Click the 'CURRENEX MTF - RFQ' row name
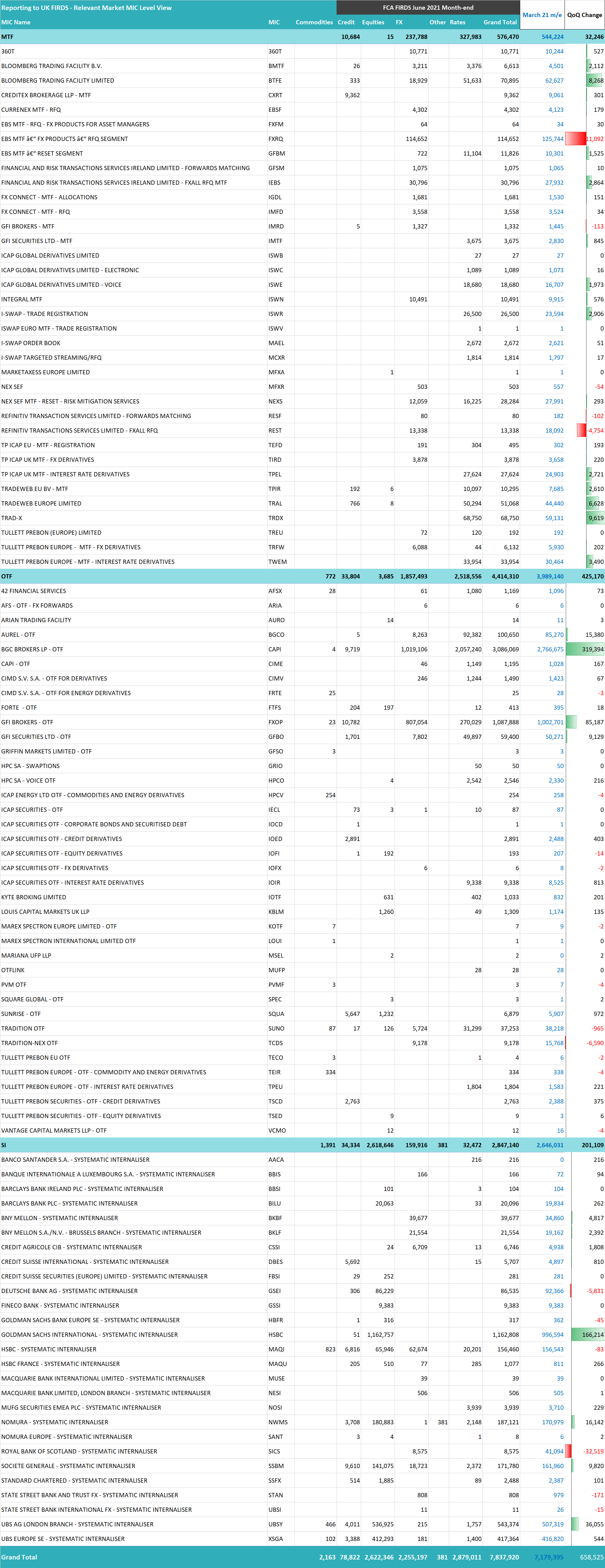Viewport: 605px width, 1568px height. tap(31, 110)
